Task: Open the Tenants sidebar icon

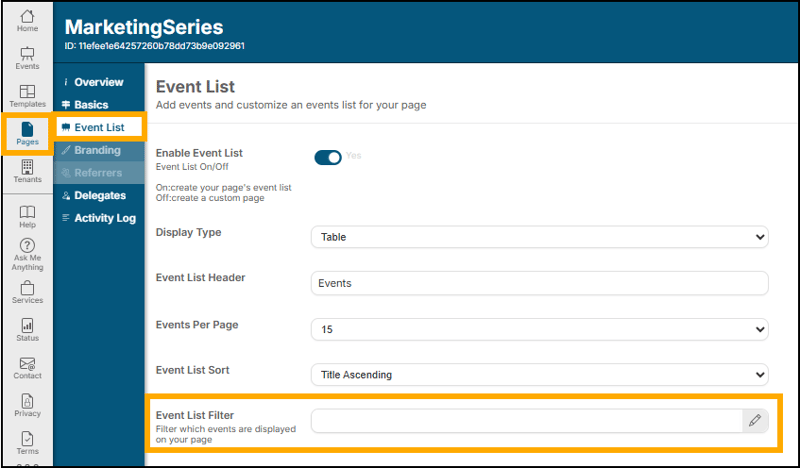Action: click(27, 171)
